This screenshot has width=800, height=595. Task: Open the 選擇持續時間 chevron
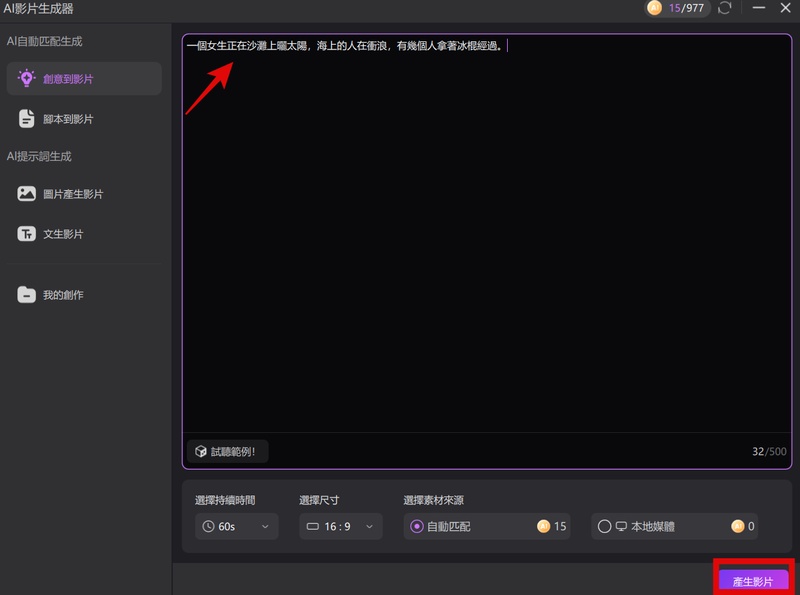(x=264, y=527)
